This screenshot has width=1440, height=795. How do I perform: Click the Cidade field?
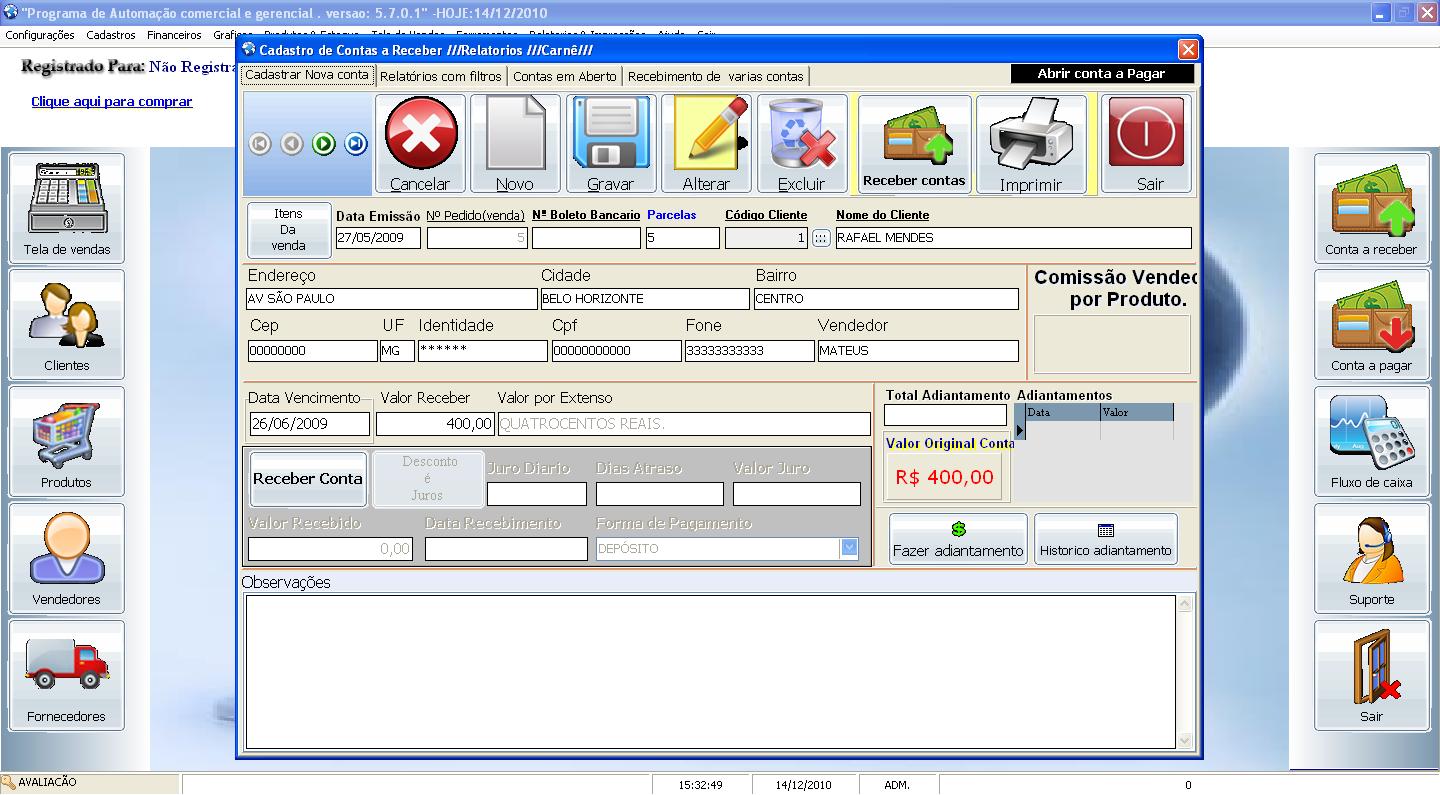(645, 299)
